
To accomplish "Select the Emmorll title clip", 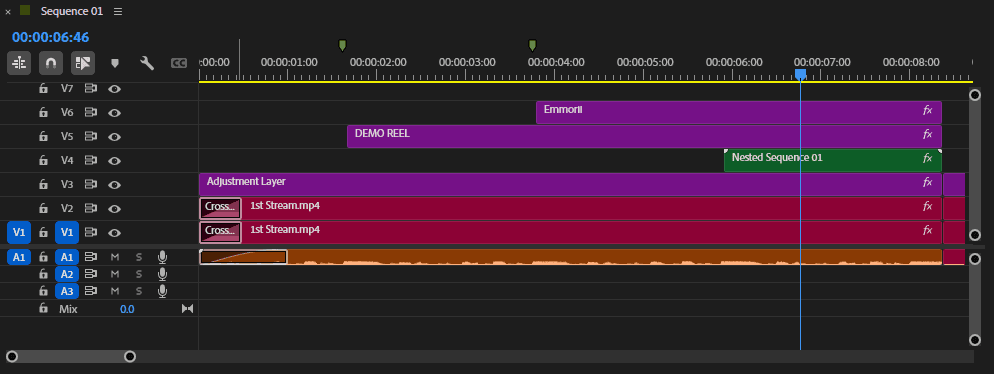I will (x=739, y=112).
